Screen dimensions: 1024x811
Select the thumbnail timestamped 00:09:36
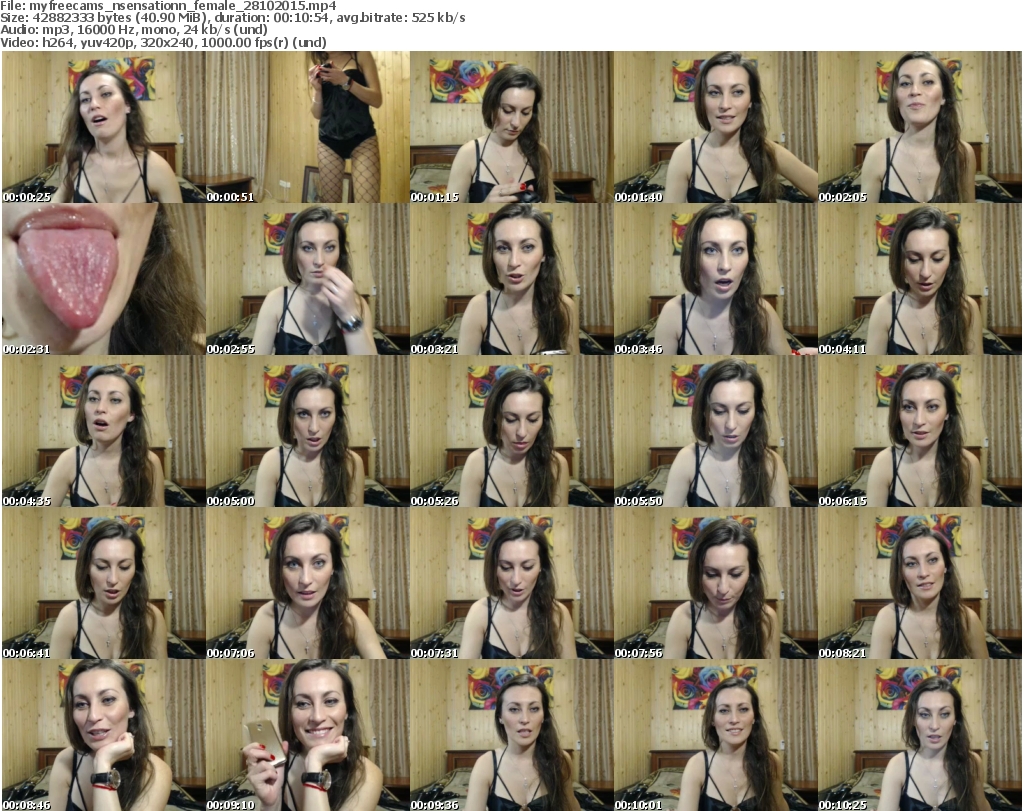click(x=511, y=735)
